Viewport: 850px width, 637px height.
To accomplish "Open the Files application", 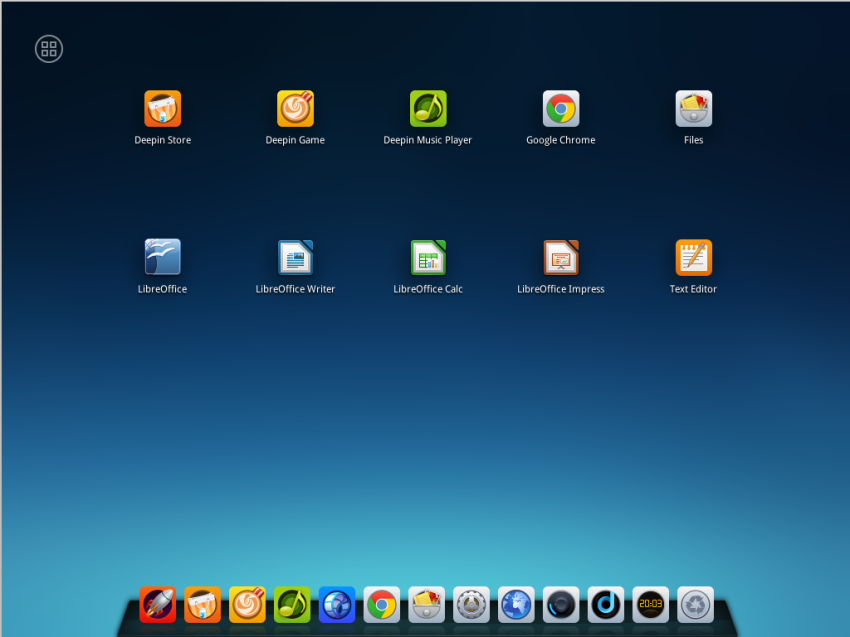I will (x=693, y=107).
